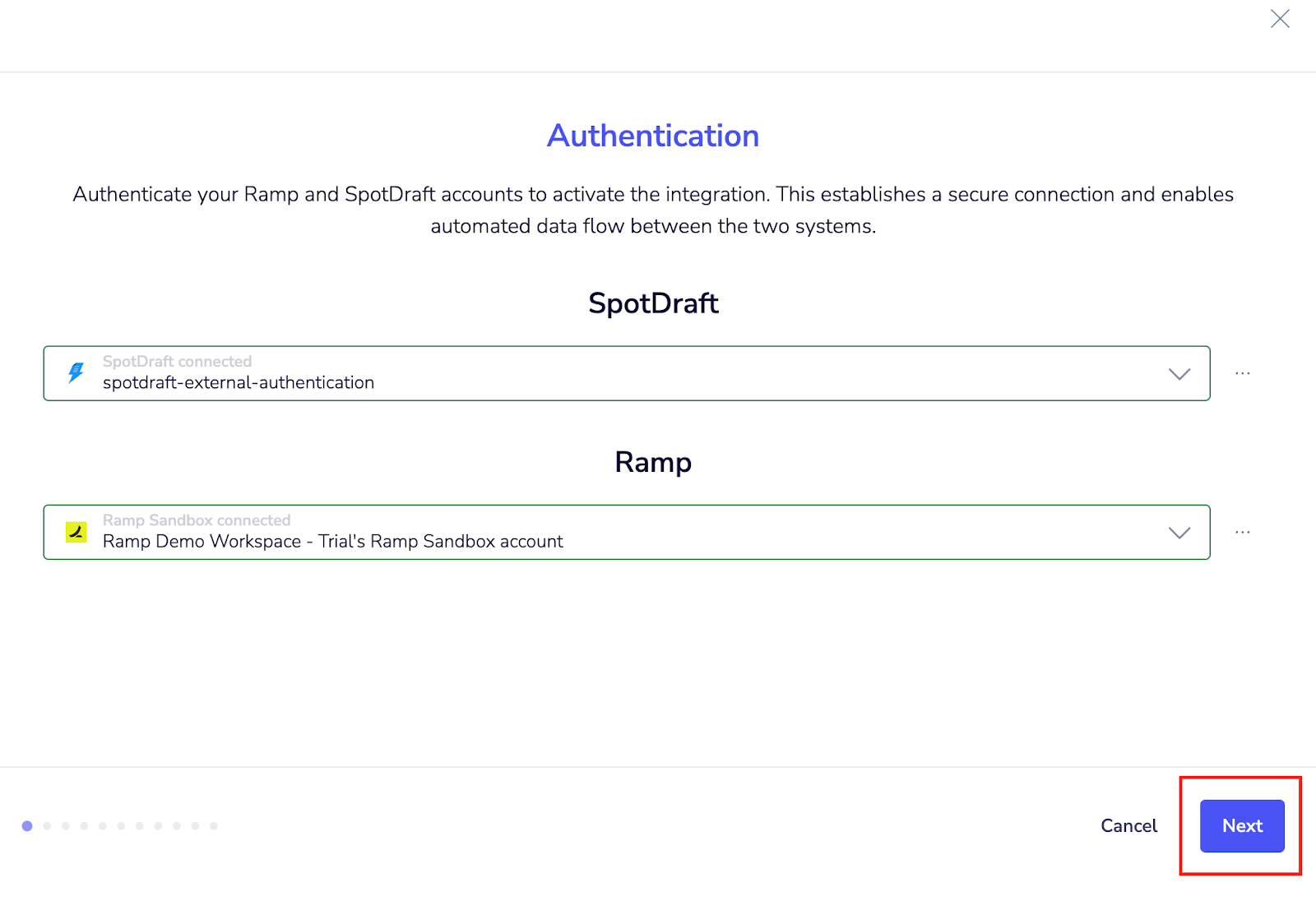Jump to the second step indicator dot

pos(47,826)
